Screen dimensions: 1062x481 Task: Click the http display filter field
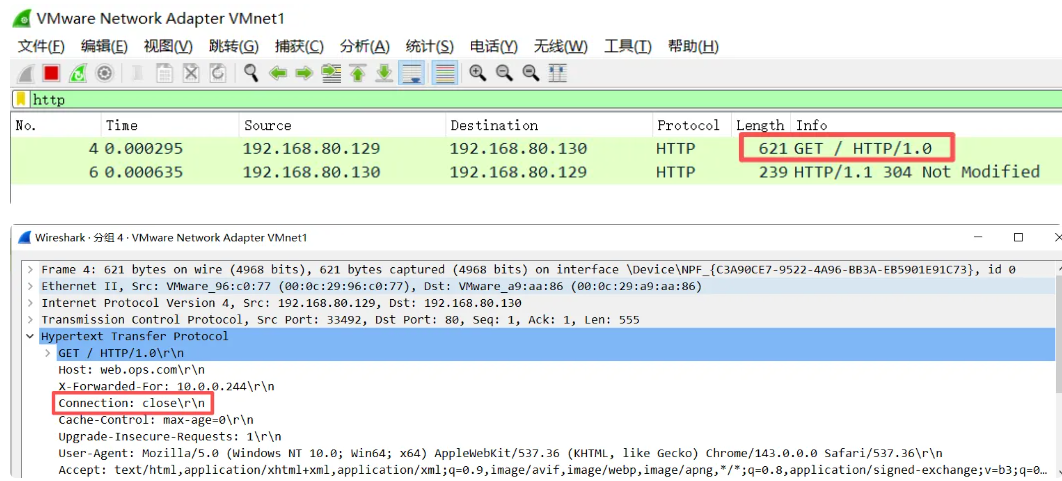coord(500,99)
